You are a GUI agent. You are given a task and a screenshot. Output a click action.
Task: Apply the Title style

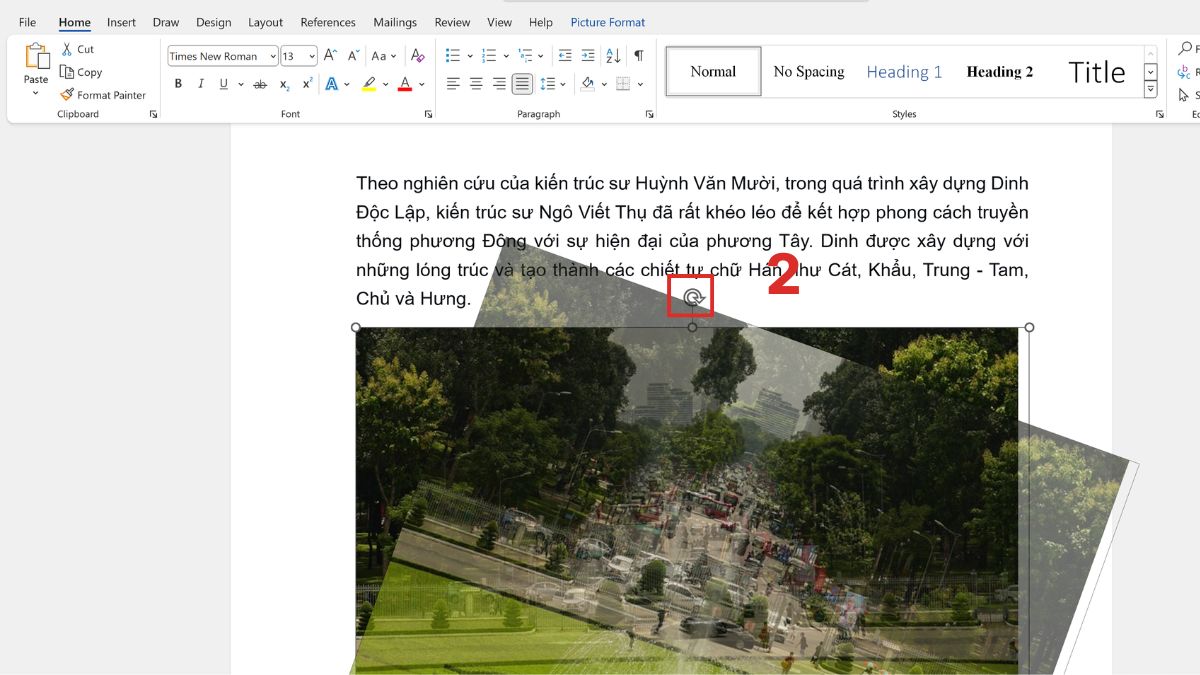tap(1096, 71)
